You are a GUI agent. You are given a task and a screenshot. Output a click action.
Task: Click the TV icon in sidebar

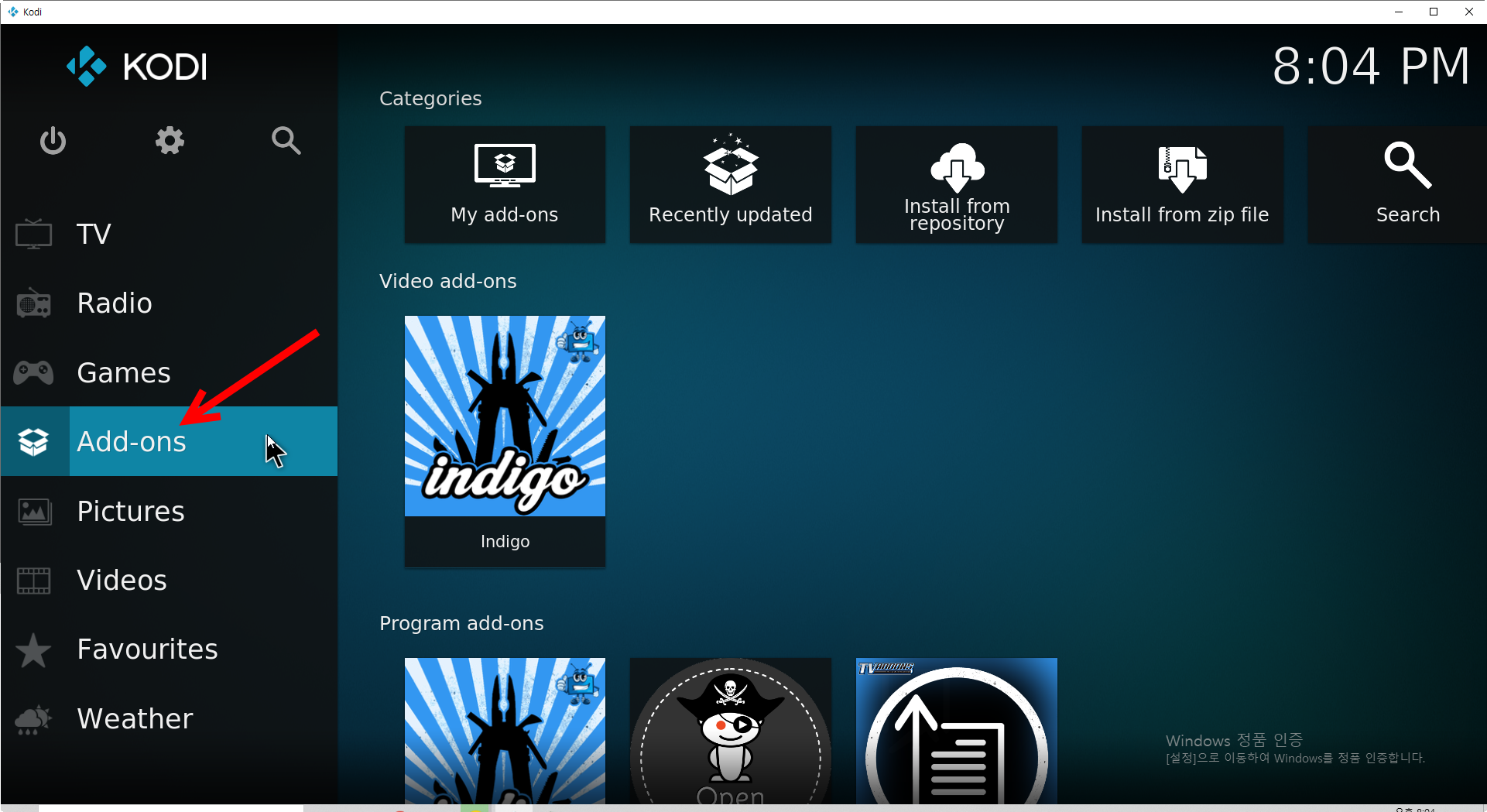point(33,234)
